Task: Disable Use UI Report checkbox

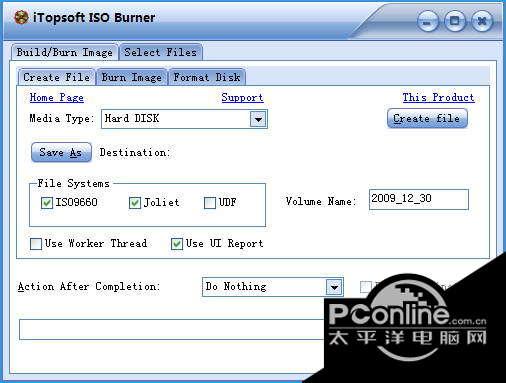Action: (177, 244)
